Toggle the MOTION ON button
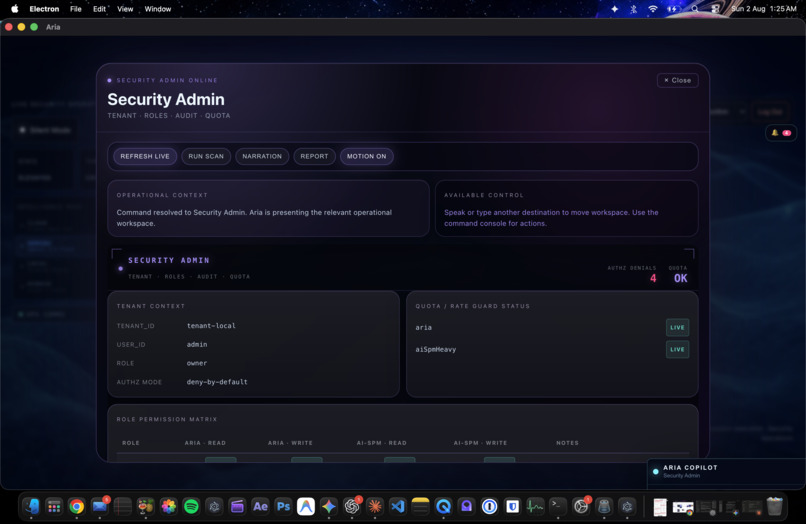 point(367,156)
